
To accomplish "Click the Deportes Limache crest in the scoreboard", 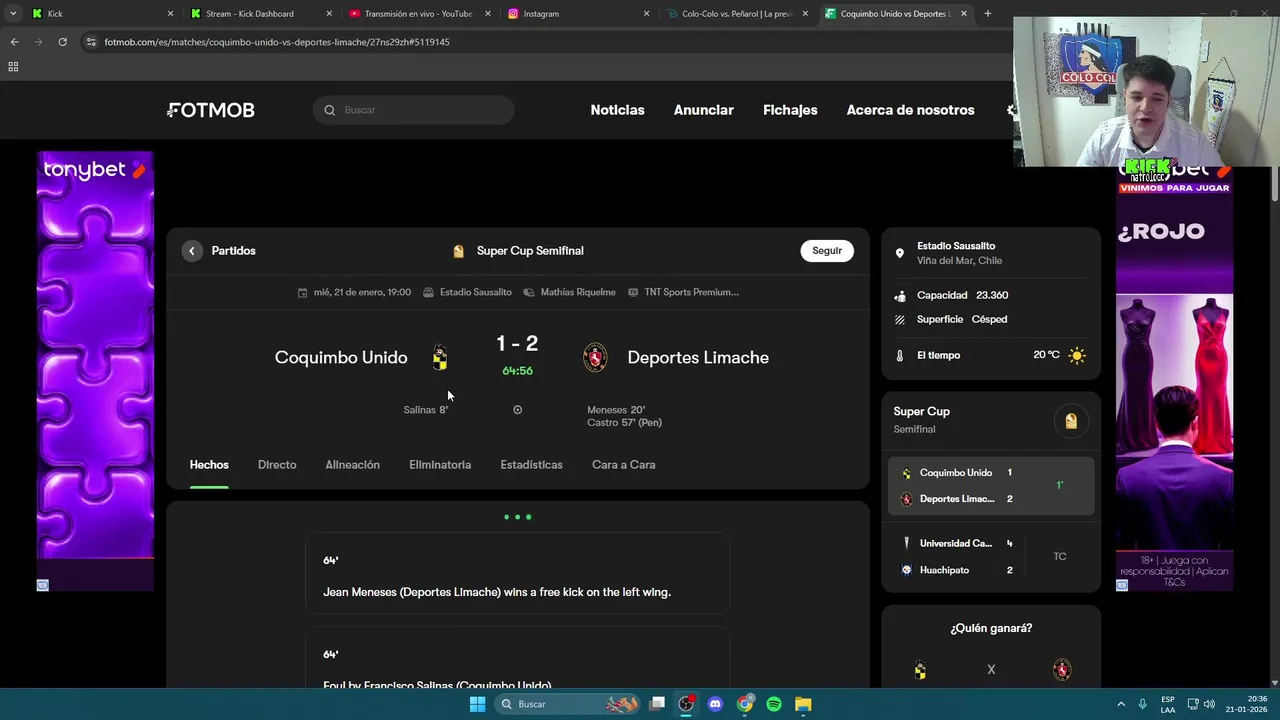I will [595, 358].
